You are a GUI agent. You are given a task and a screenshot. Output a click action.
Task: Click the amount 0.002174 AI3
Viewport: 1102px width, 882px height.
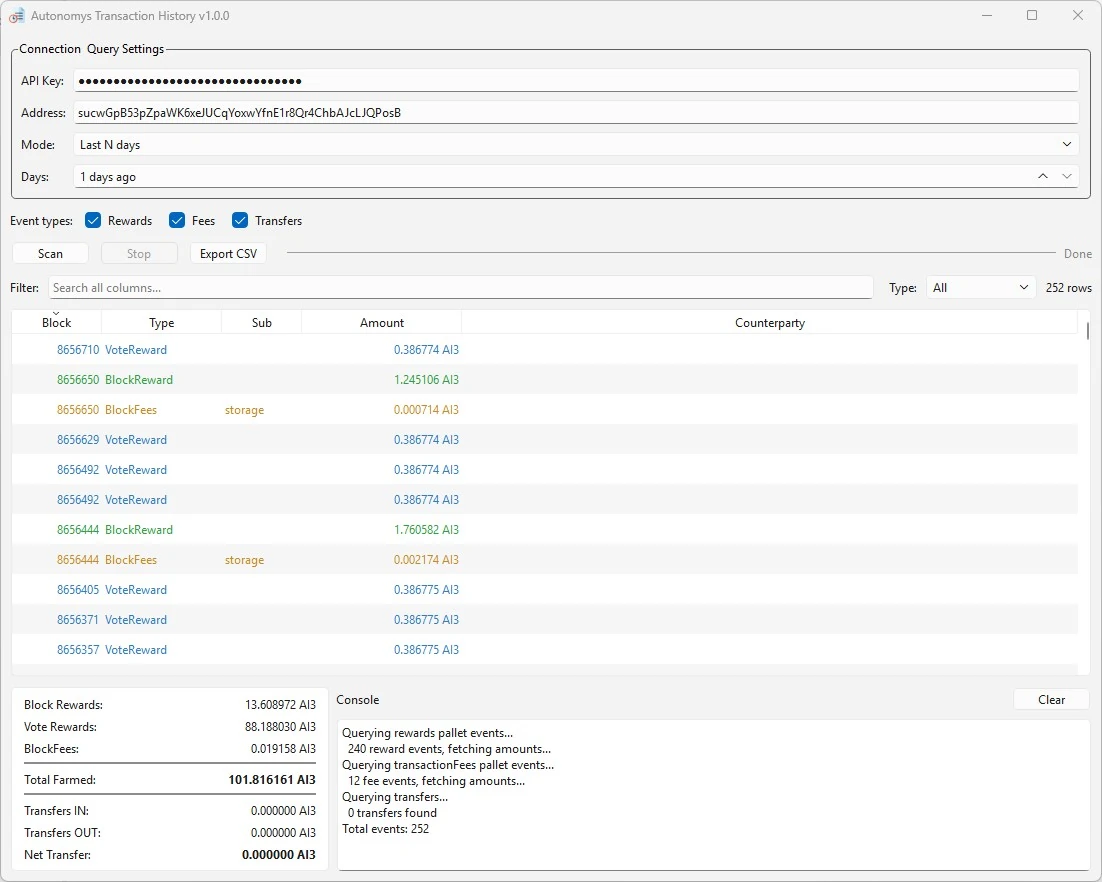pos(426,559)
